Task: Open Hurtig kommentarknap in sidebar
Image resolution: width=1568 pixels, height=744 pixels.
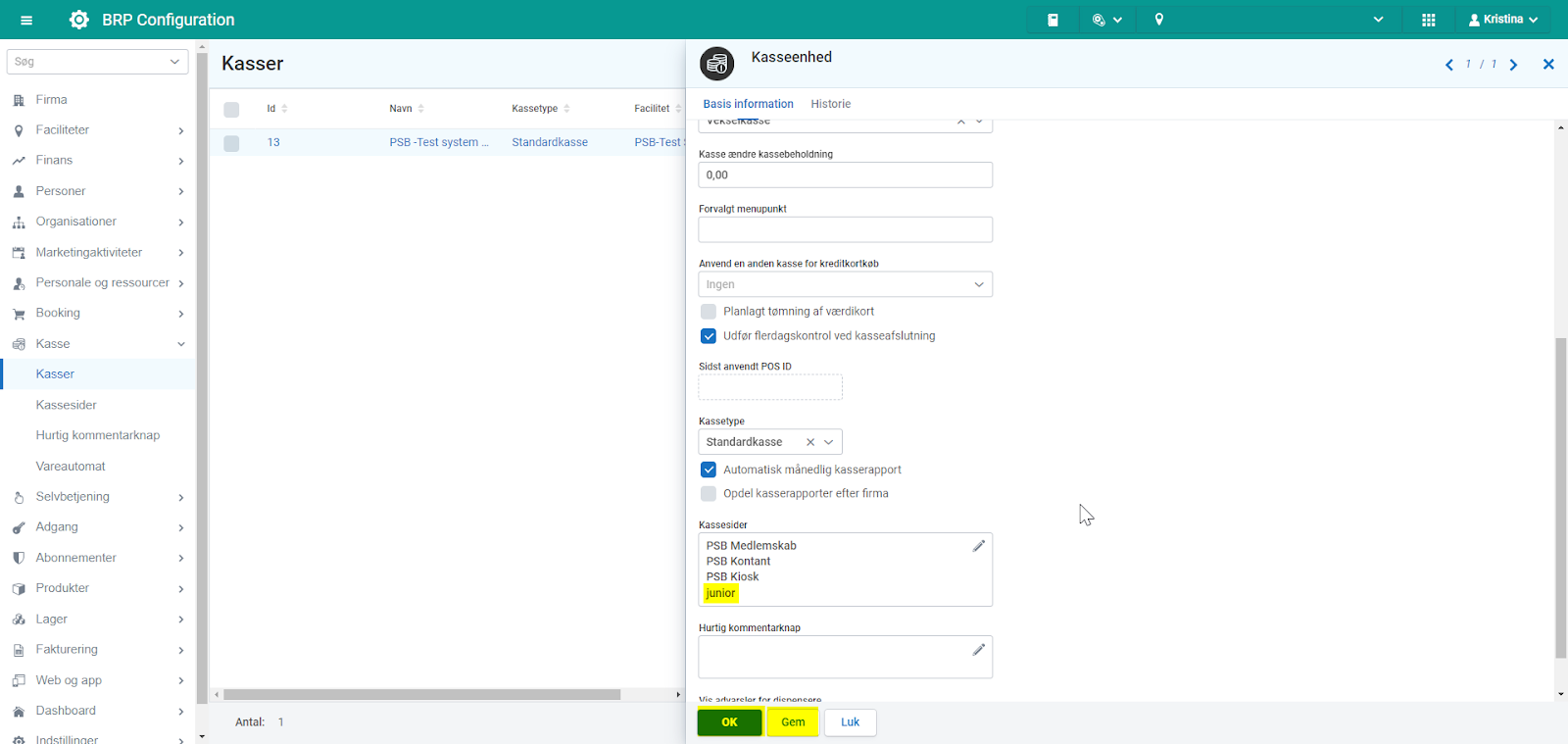Action: [x=98, y=435]
